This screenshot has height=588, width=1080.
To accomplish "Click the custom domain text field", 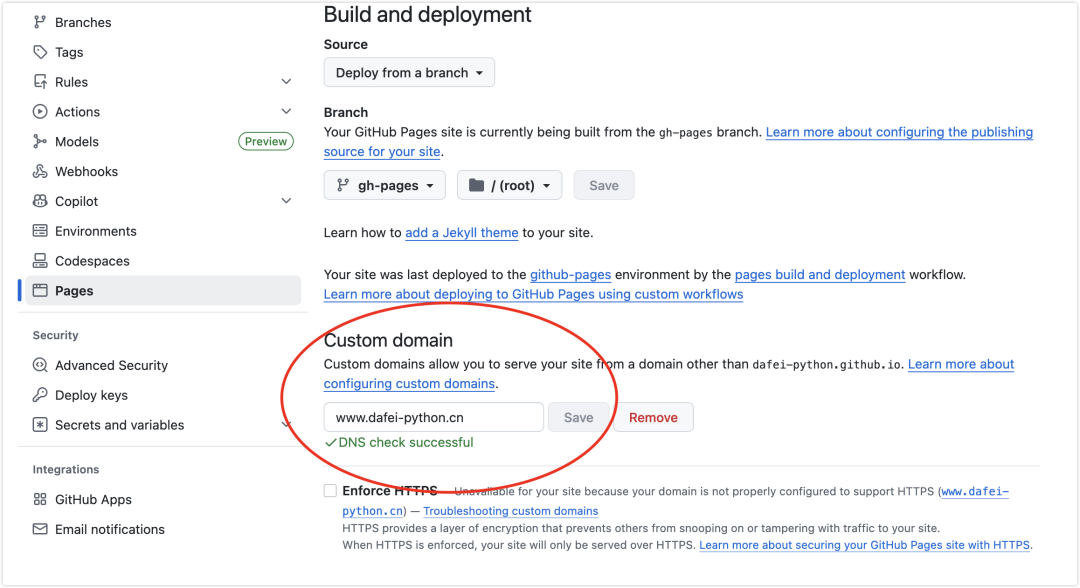I will tap(433, 418).
